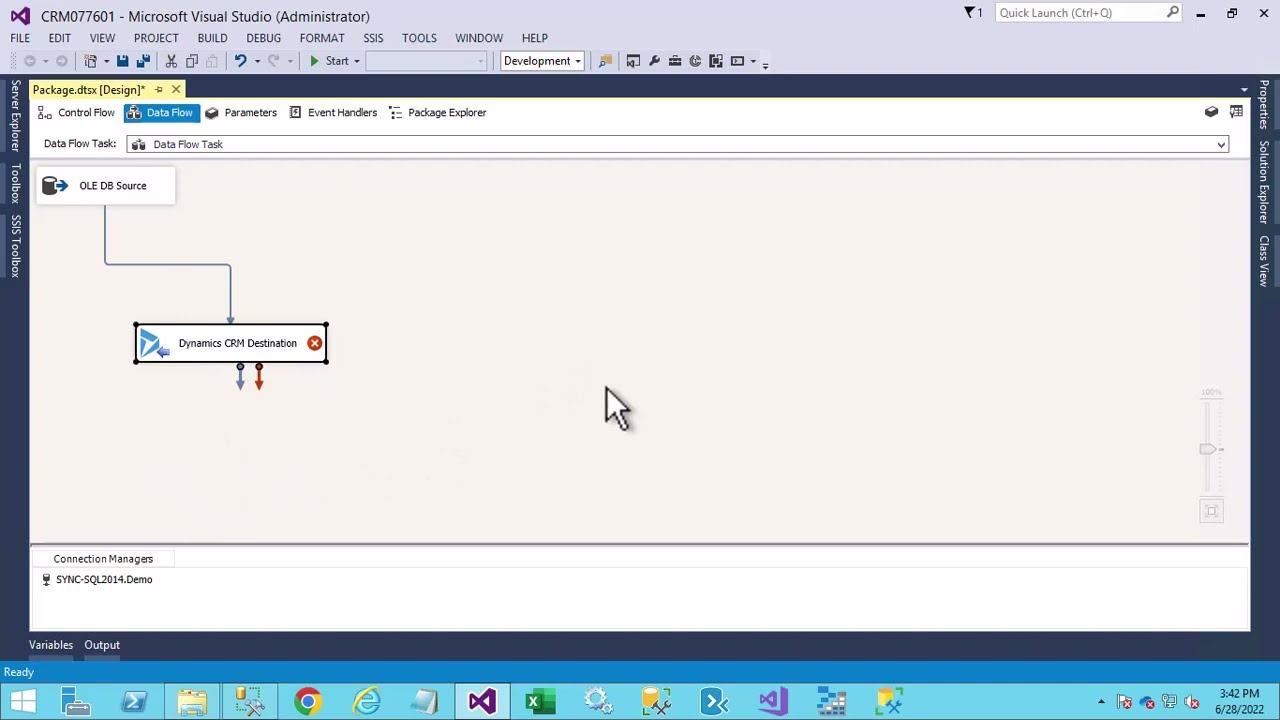Click the OLE DB Source component
The height and width of the screenshot is (720, 1280).
tap(105, 186)
